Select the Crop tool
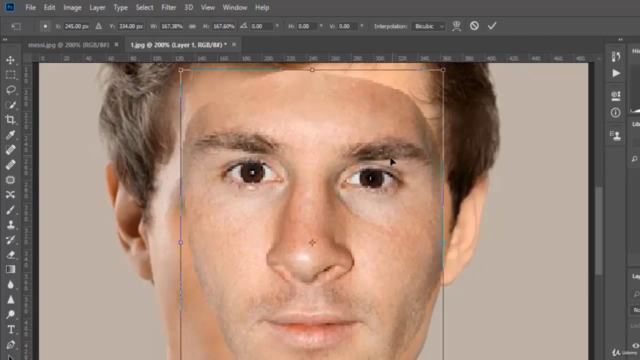This screenshot has height=360, width=640. click(11, 120)
